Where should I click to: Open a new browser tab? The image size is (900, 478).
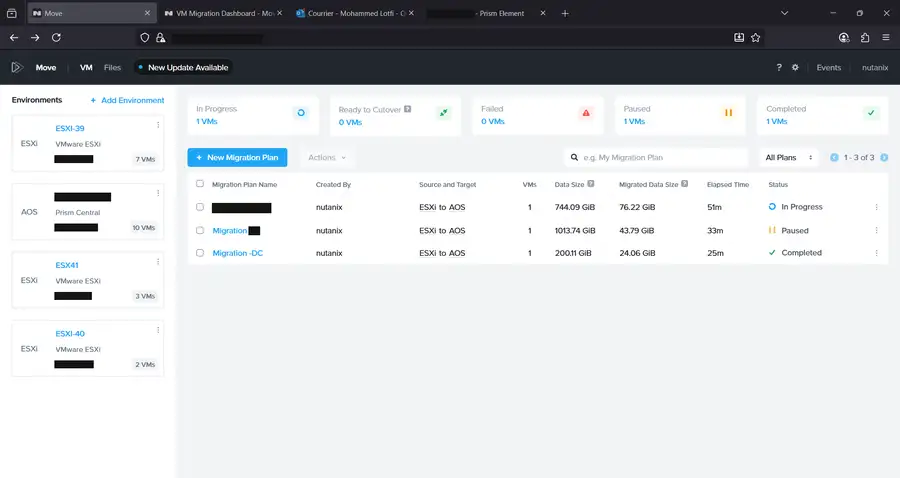coord(565,13)
